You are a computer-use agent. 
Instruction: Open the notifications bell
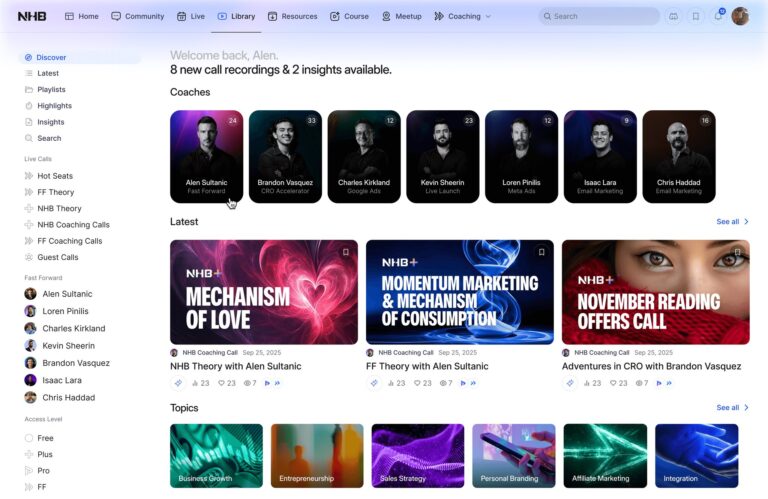pyautogui.click(x=718, y=16)
